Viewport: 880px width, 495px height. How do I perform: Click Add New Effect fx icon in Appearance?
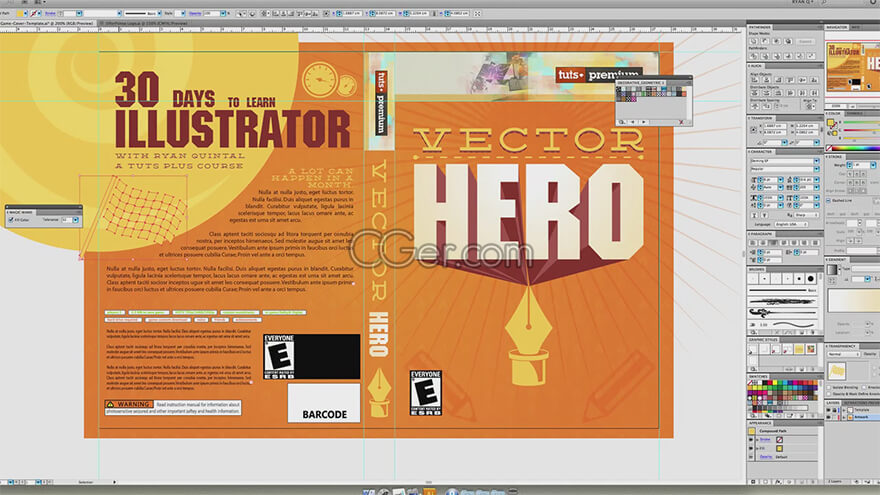tap(778, 482)
